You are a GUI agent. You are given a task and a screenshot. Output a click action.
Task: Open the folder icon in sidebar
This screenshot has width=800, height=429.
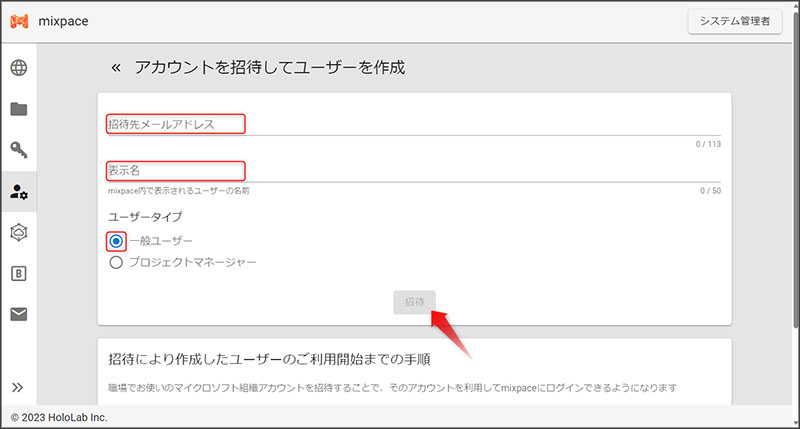click(x=18, y=109)
